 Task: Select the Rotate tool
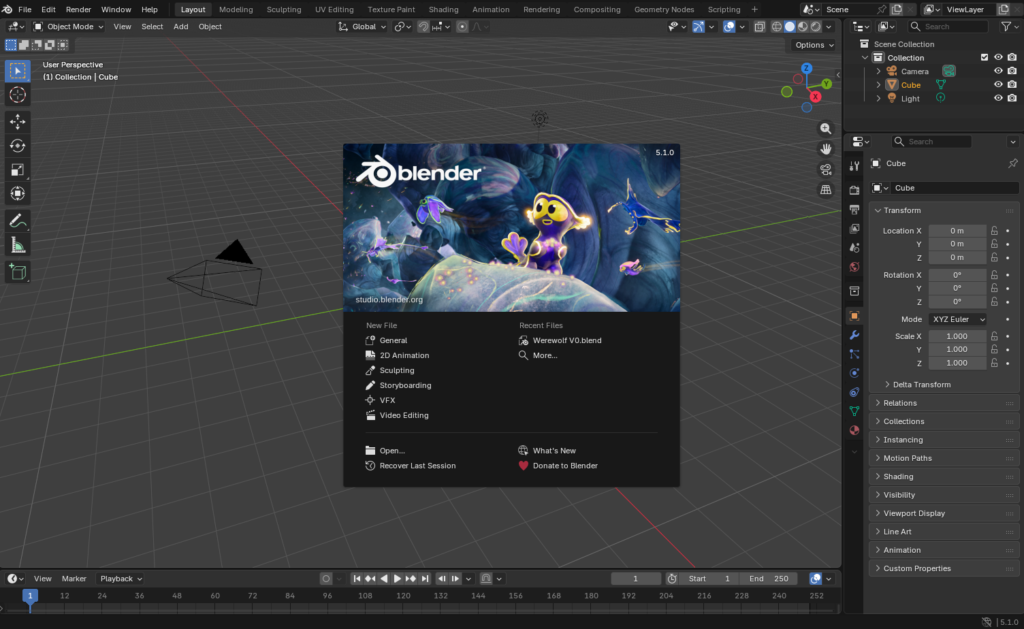coord(18,146)
